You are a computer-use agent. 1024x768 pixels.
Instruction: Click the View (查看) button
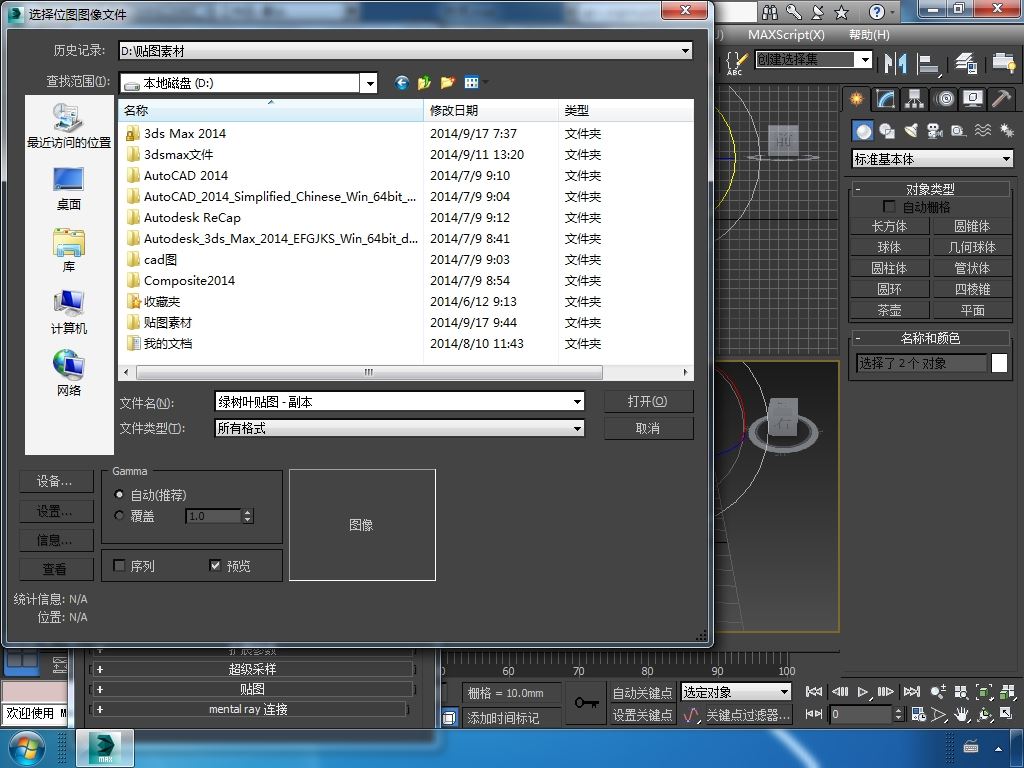pyautogui.click(x=56, y=569)
